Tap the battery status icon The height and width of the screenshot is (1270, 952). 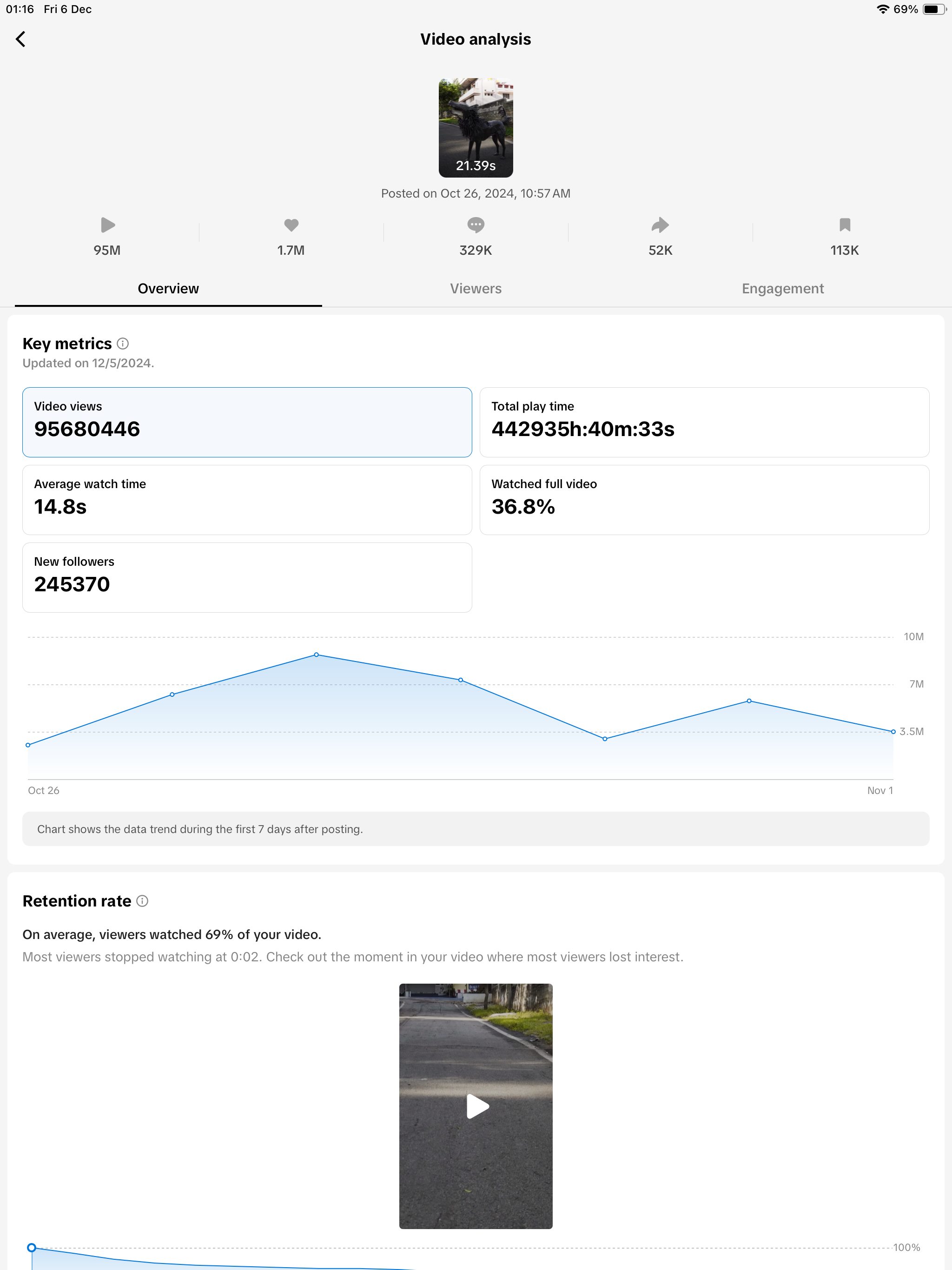coord(934,9)
